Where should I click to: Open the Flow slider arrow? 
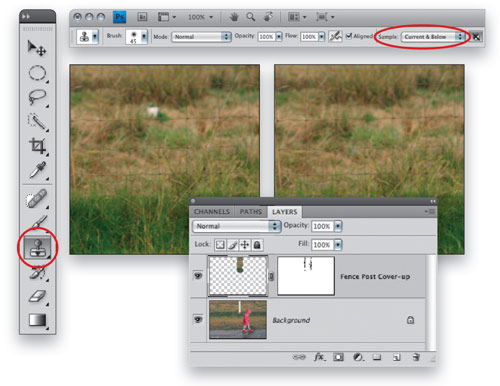(x=322, y=36)
